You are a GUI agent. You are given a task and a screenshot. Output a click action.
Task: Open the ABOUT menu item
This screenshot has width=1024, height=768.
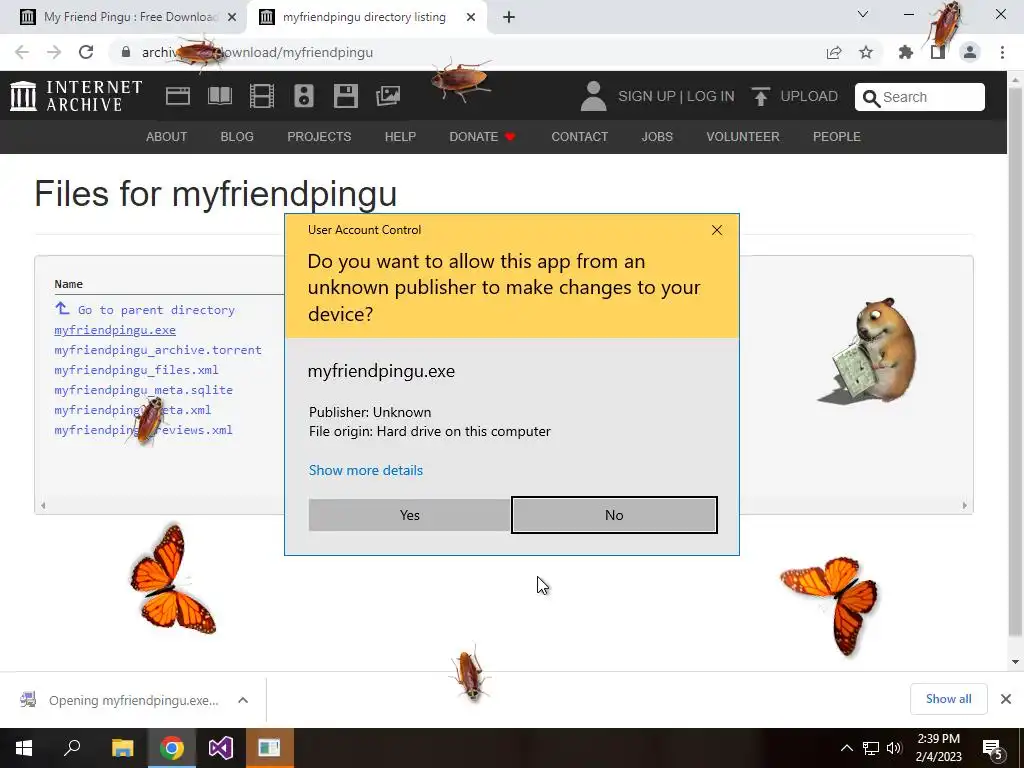167,136
